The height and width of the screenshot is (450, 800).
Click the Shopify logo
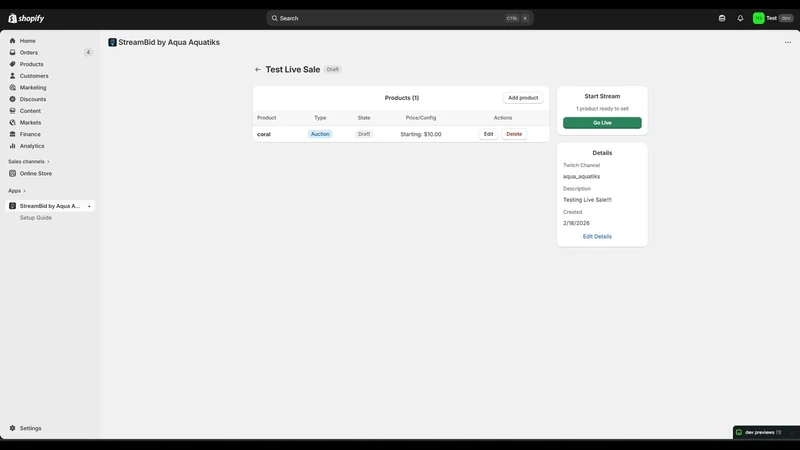click(x=26, y=18)
